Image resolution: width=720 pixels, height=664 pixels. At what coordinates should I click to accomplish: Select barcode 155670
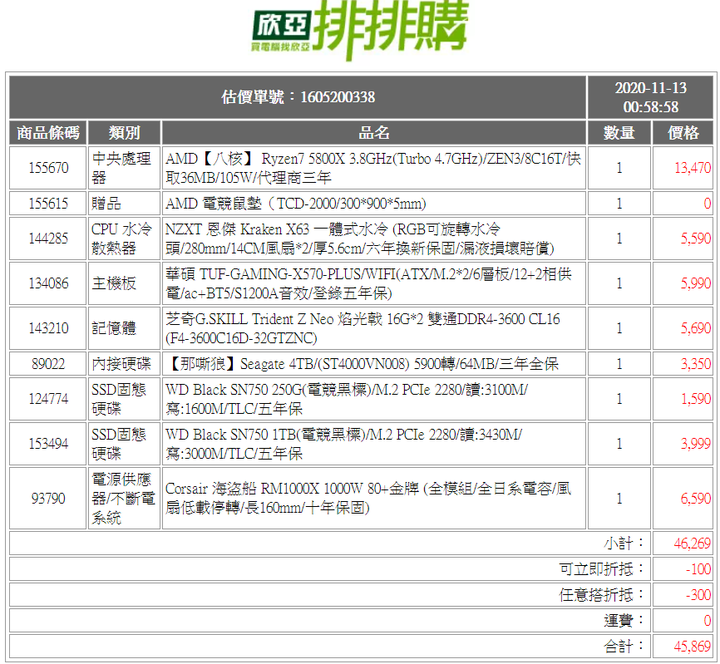click(x=48, y=168)
